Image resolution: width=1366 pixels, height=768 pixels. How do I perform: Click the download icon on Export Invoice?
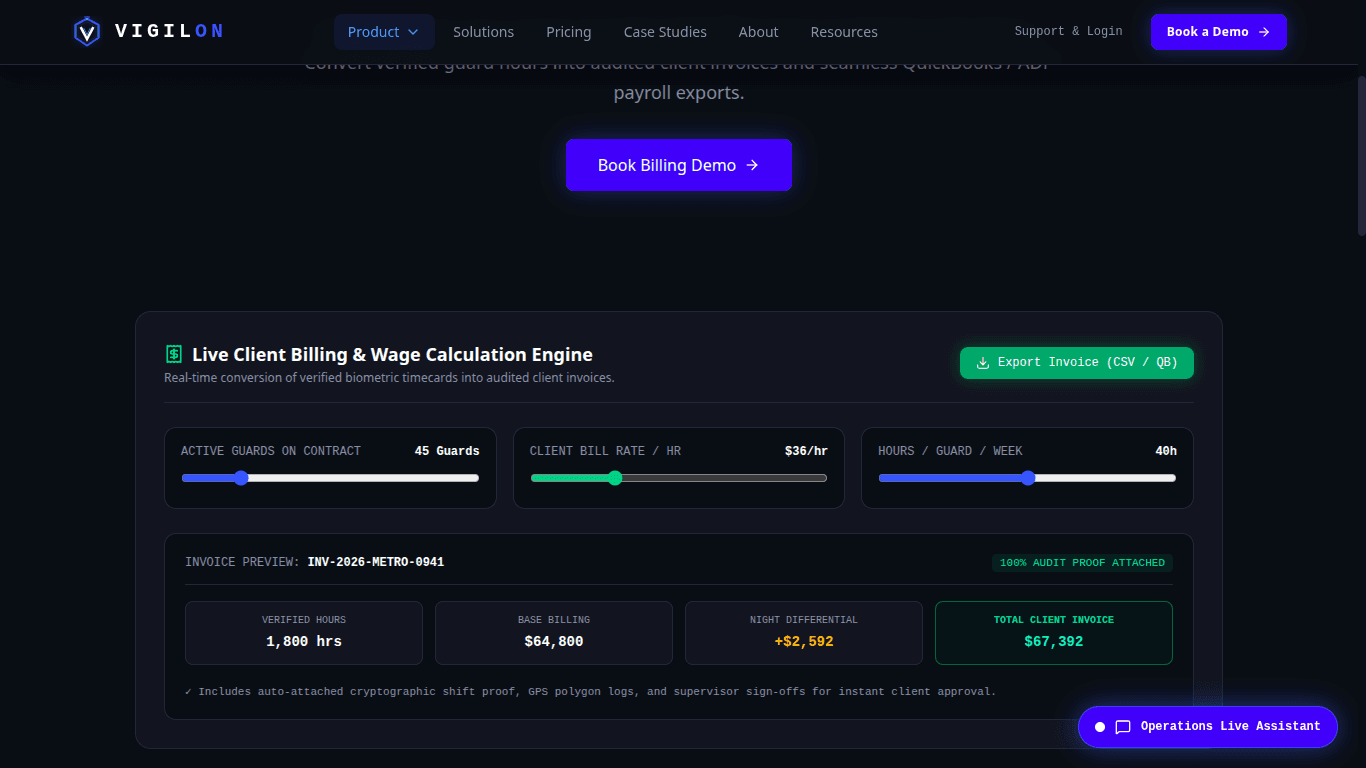[983, 363]
